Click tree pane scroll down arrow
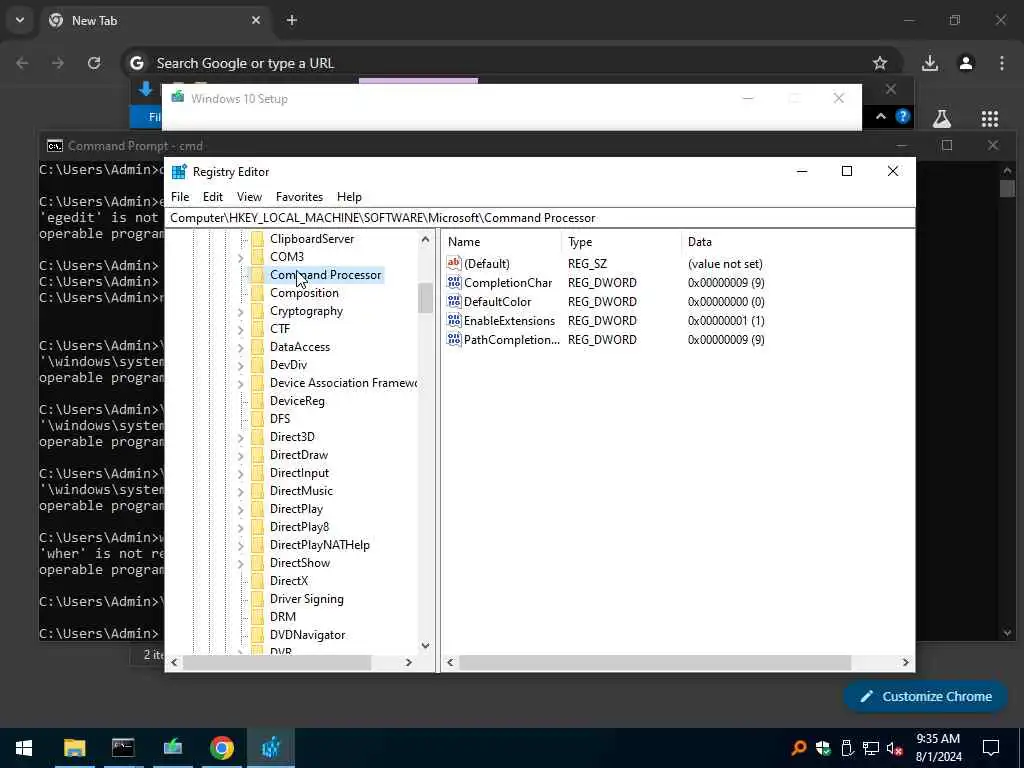 pos(425,646)
